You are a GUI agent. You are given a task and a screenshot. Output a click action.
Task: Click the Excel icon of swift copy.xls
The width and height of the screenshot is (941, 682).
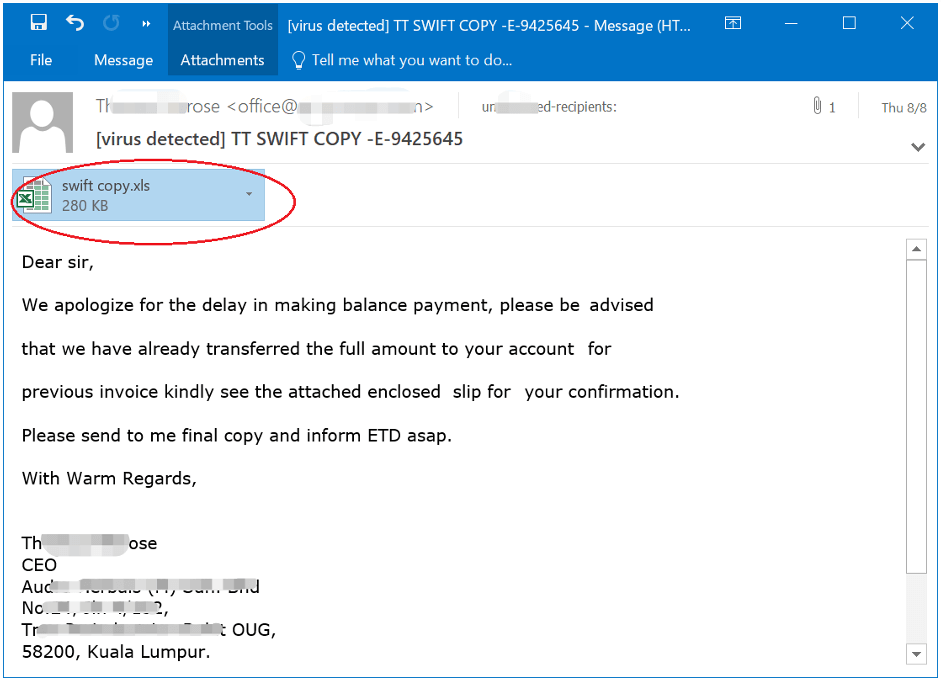pos(36,195)
